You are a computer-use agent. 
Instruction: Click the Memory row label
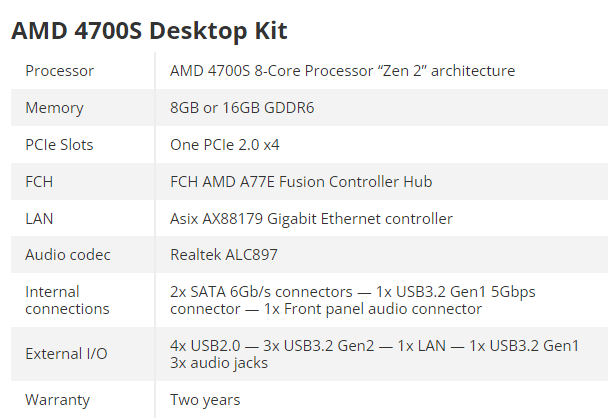[54, 108]
